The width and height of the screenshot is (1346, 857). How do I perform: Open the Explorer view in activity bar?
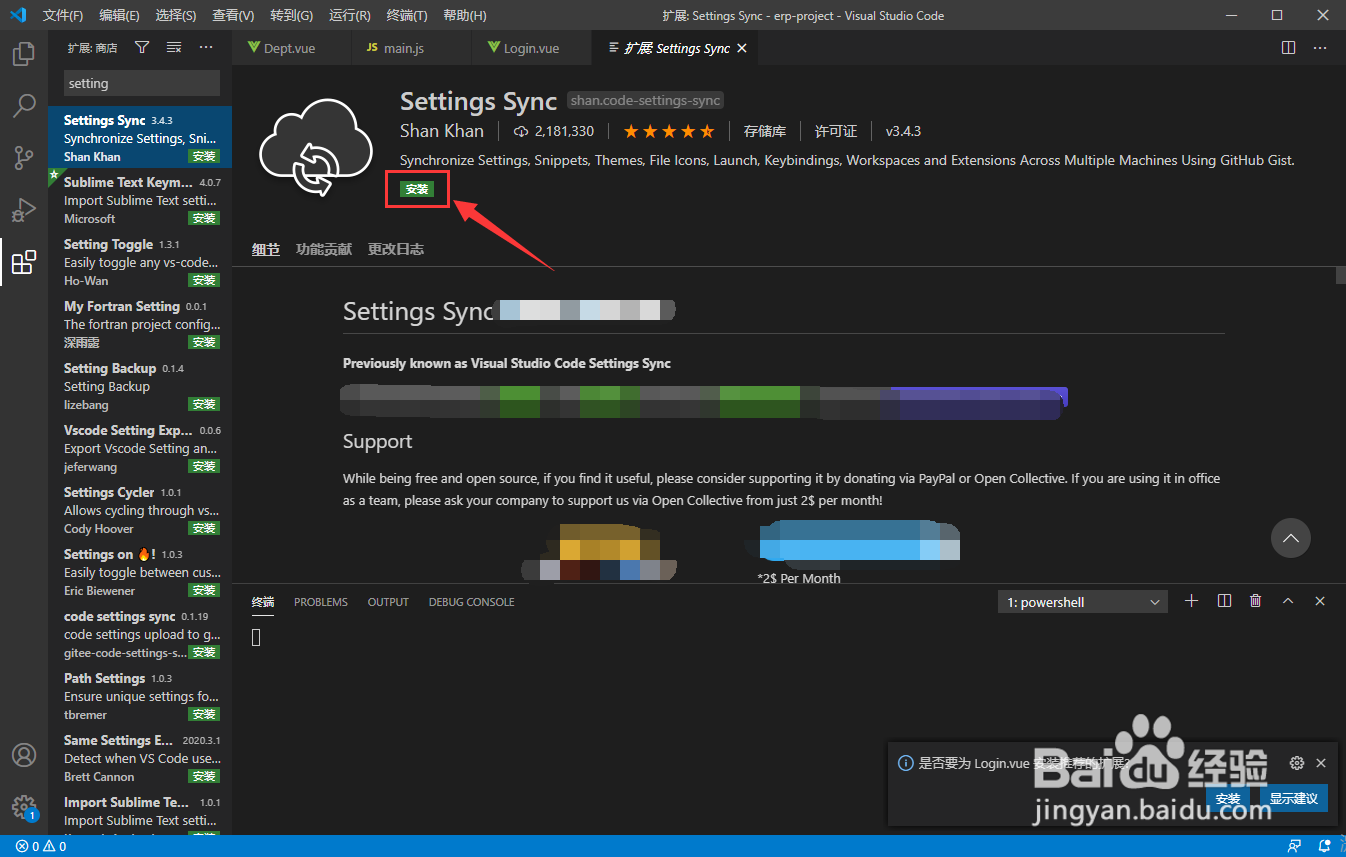click(x=24, y=54)
